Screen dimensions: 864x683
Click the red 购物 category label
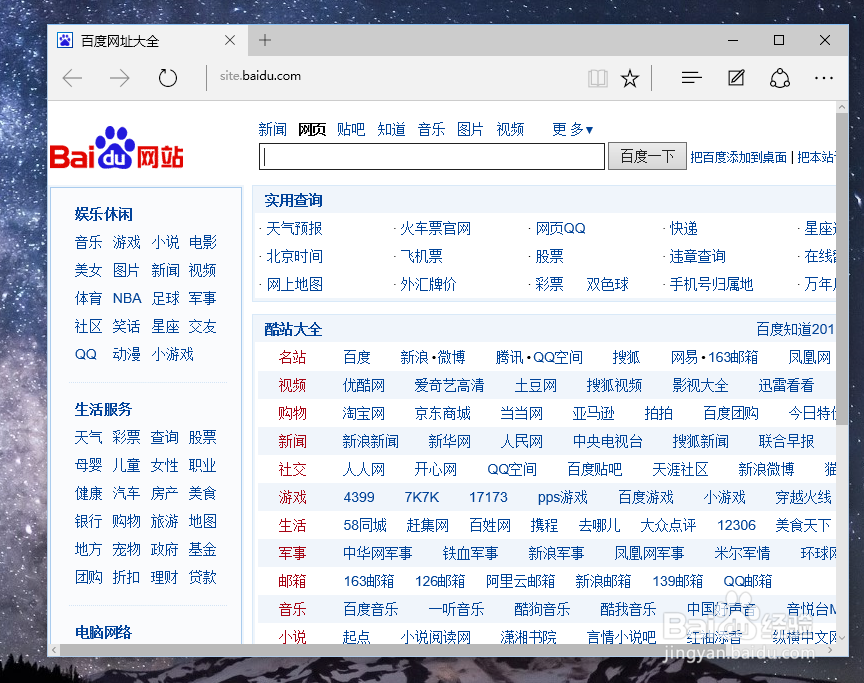coord(292,414)
